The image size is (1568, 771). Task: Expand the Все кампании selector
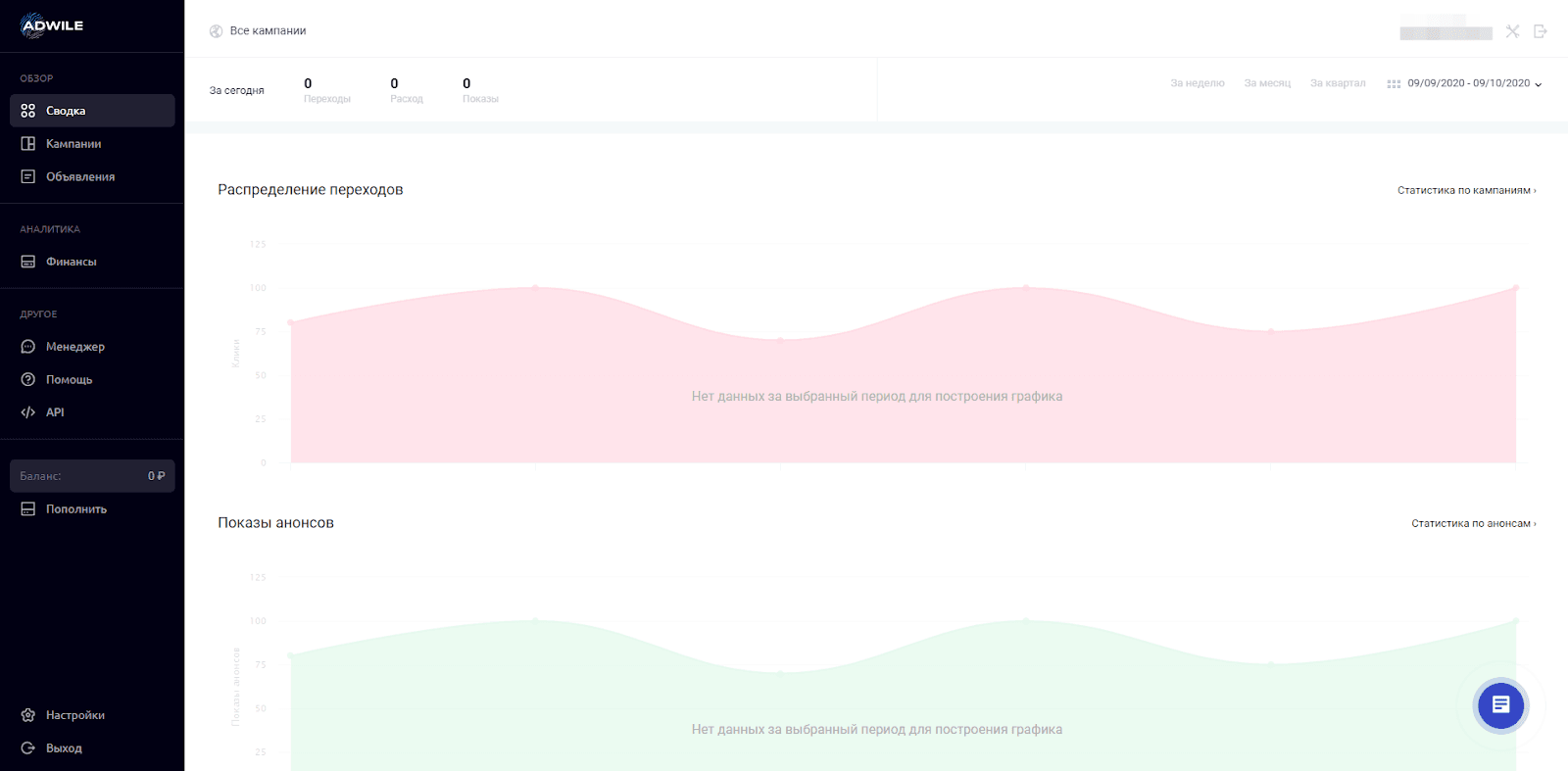(x=267, y=31)
